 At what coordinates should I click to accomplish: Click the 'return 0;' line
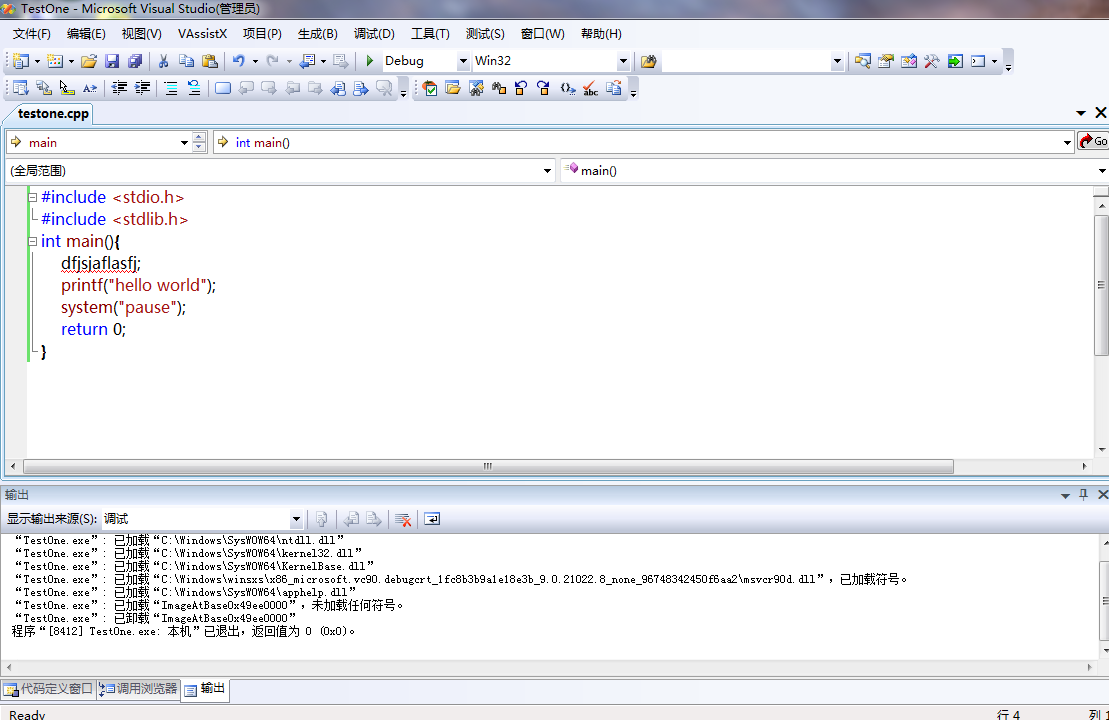click(93, 330)
